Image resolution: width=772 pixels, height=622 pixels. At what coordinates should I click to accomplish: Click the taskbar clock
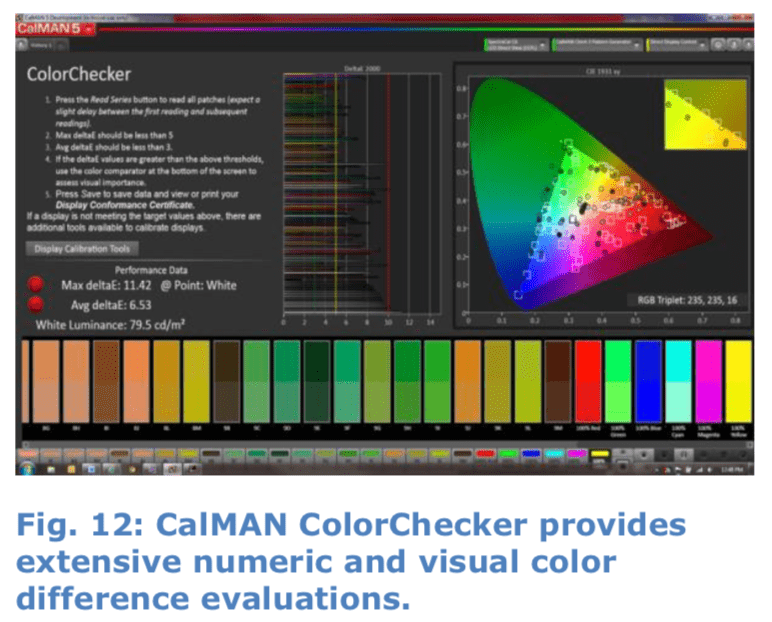(732, 469)
